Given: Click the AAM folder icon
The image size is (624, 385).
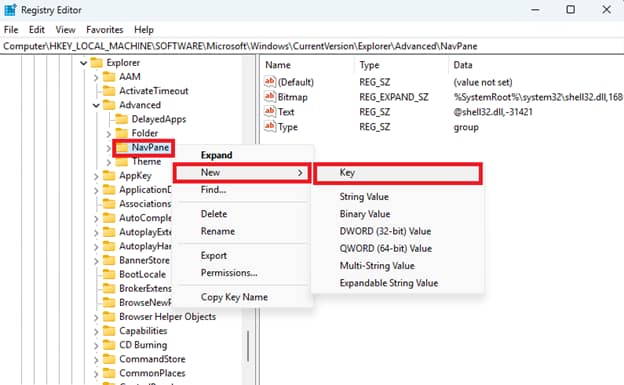Looking at the screenshot, I should (109, 76).
